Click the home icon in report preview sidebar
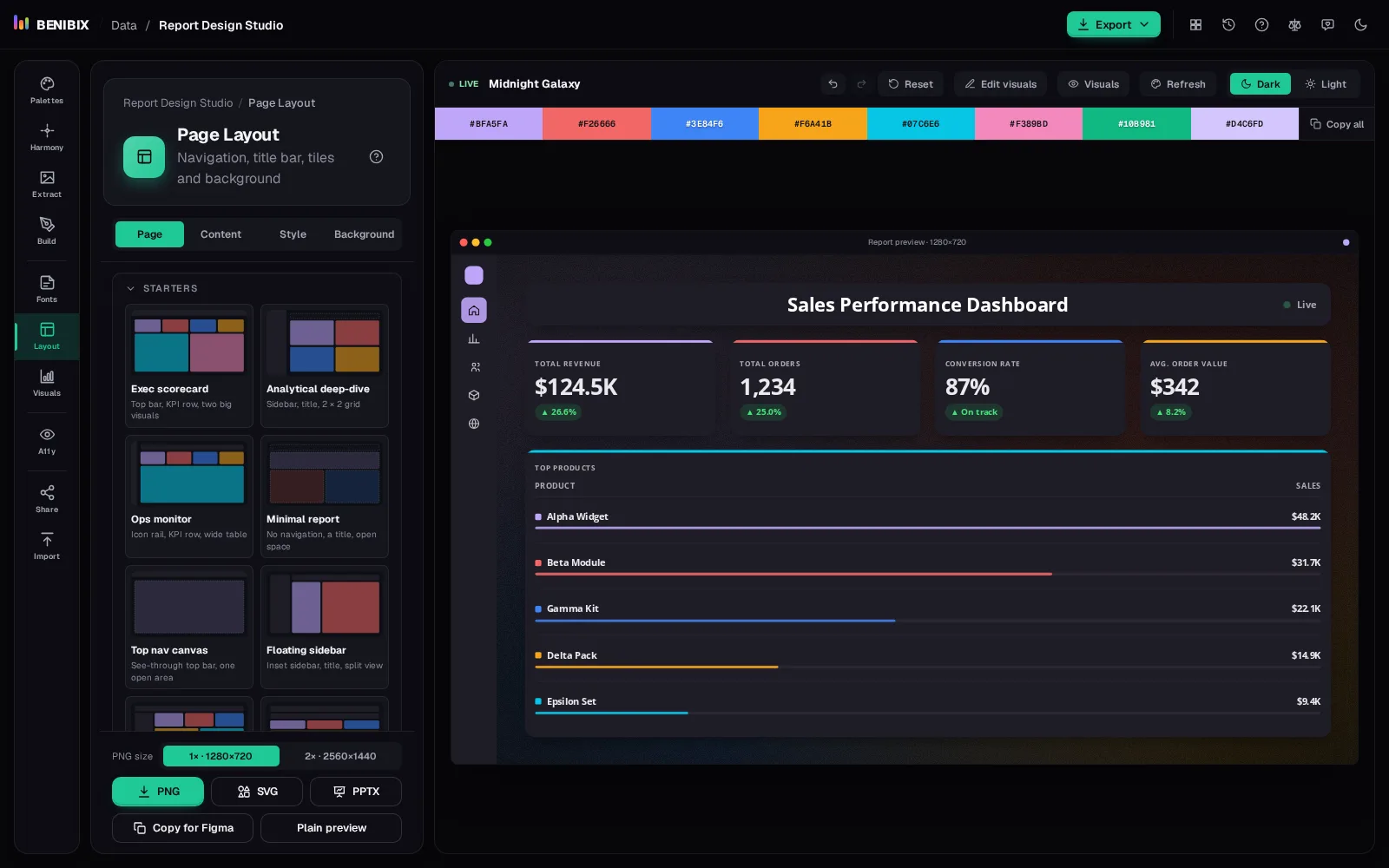The image size is (1389, 868). (x=474, y=310)
